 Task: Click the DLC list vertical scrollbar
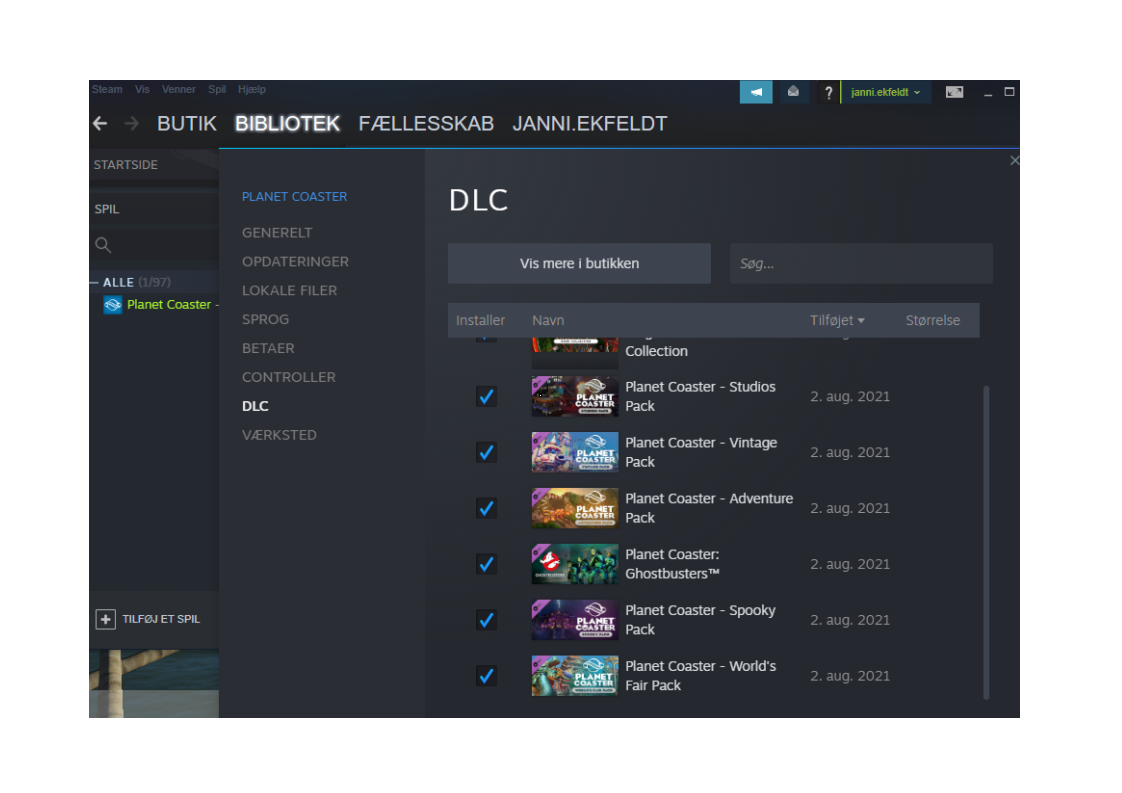click(986, 543)
